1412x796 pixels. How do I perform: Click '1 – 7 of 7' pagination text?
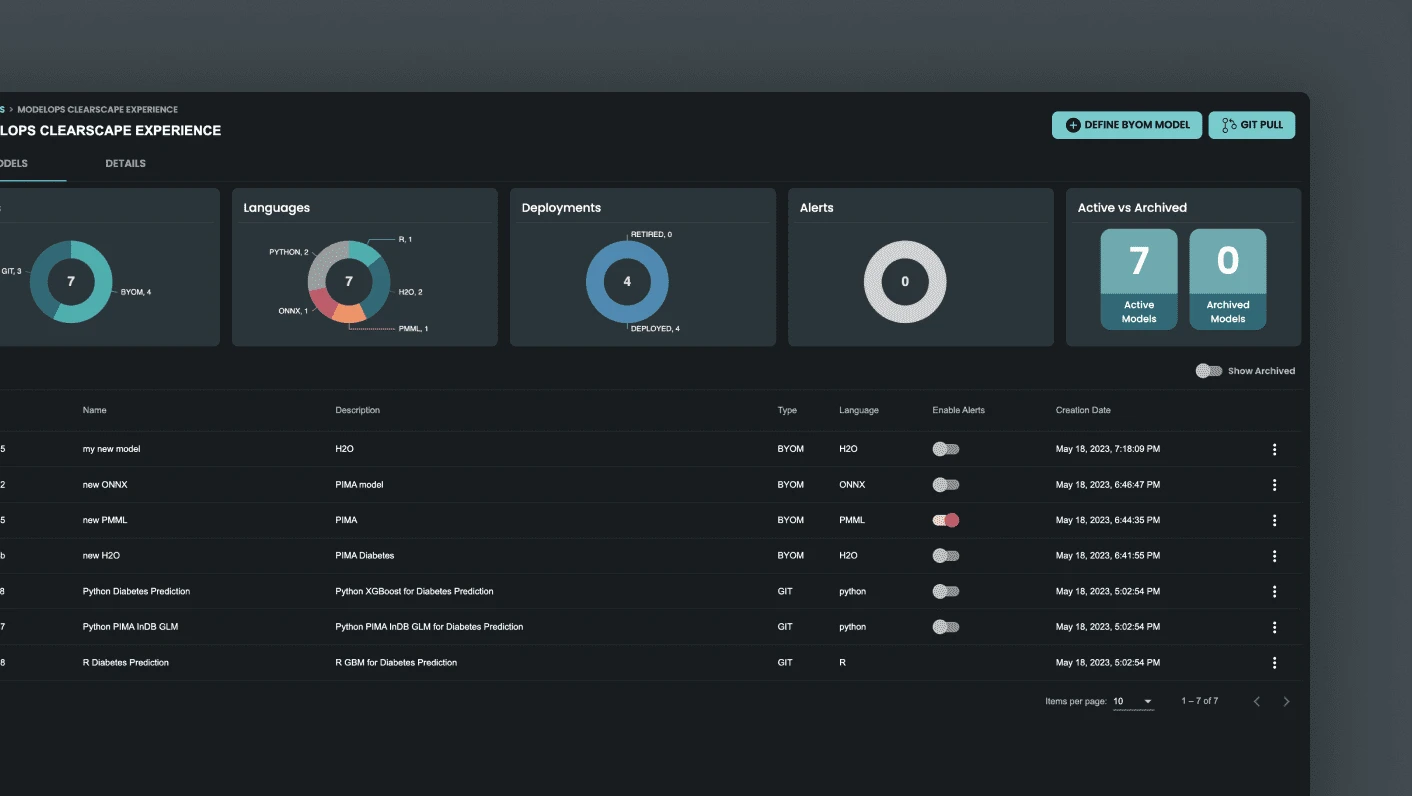(x=1200, y=702)
